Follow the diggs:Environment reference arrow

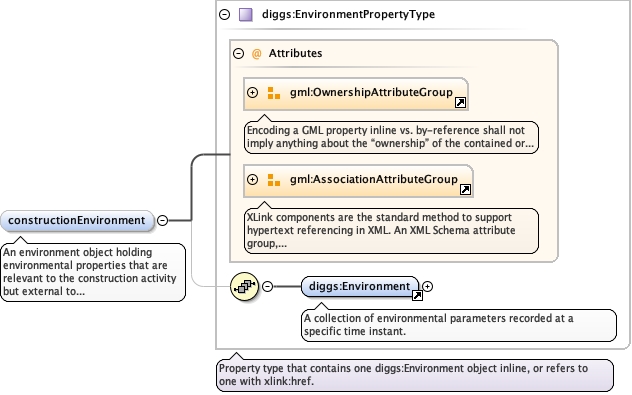417,296
